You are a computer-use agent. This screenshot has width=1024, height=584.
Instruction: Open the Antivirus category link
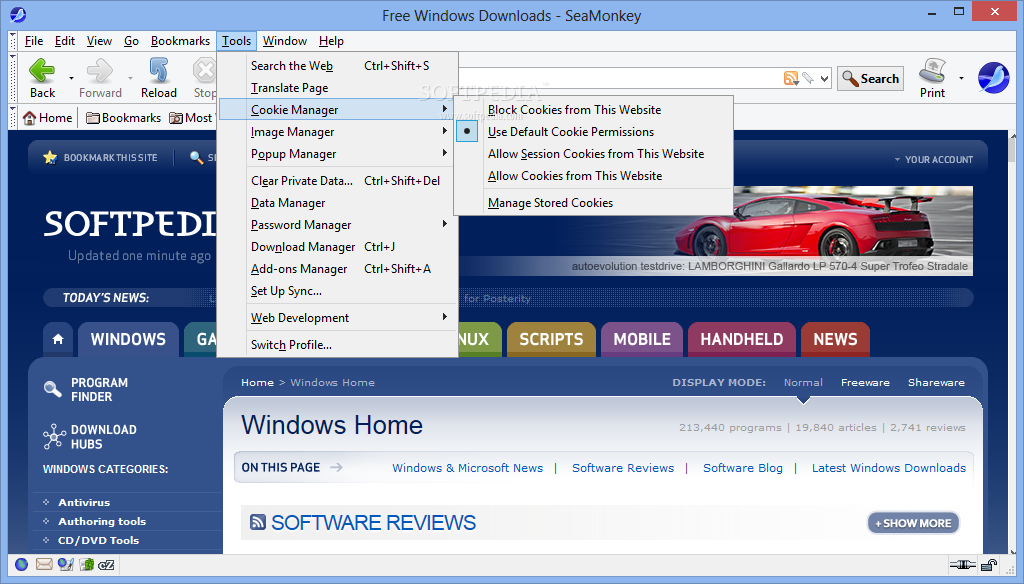click(x=84, y=502)
